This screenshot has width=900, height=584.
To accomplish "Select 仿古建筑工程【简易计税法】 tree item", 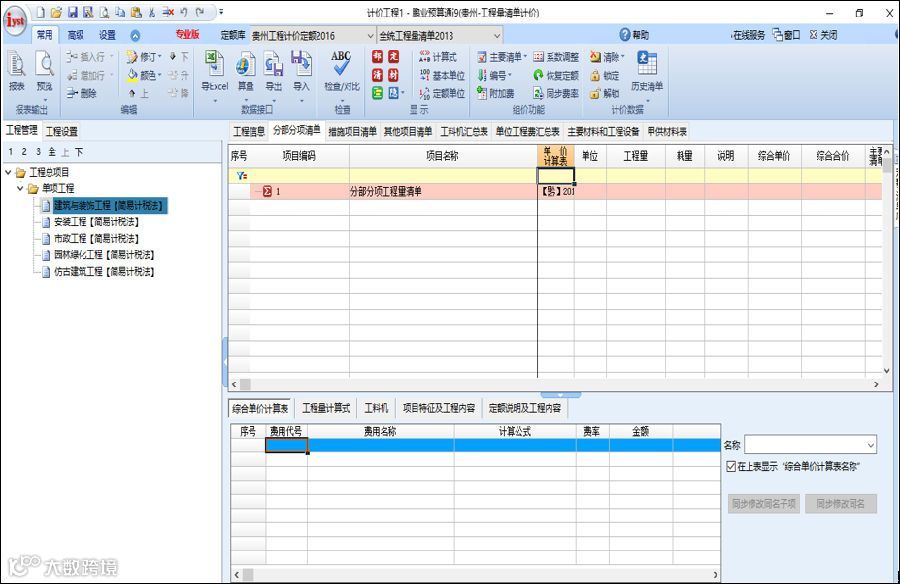I will 104,271.
